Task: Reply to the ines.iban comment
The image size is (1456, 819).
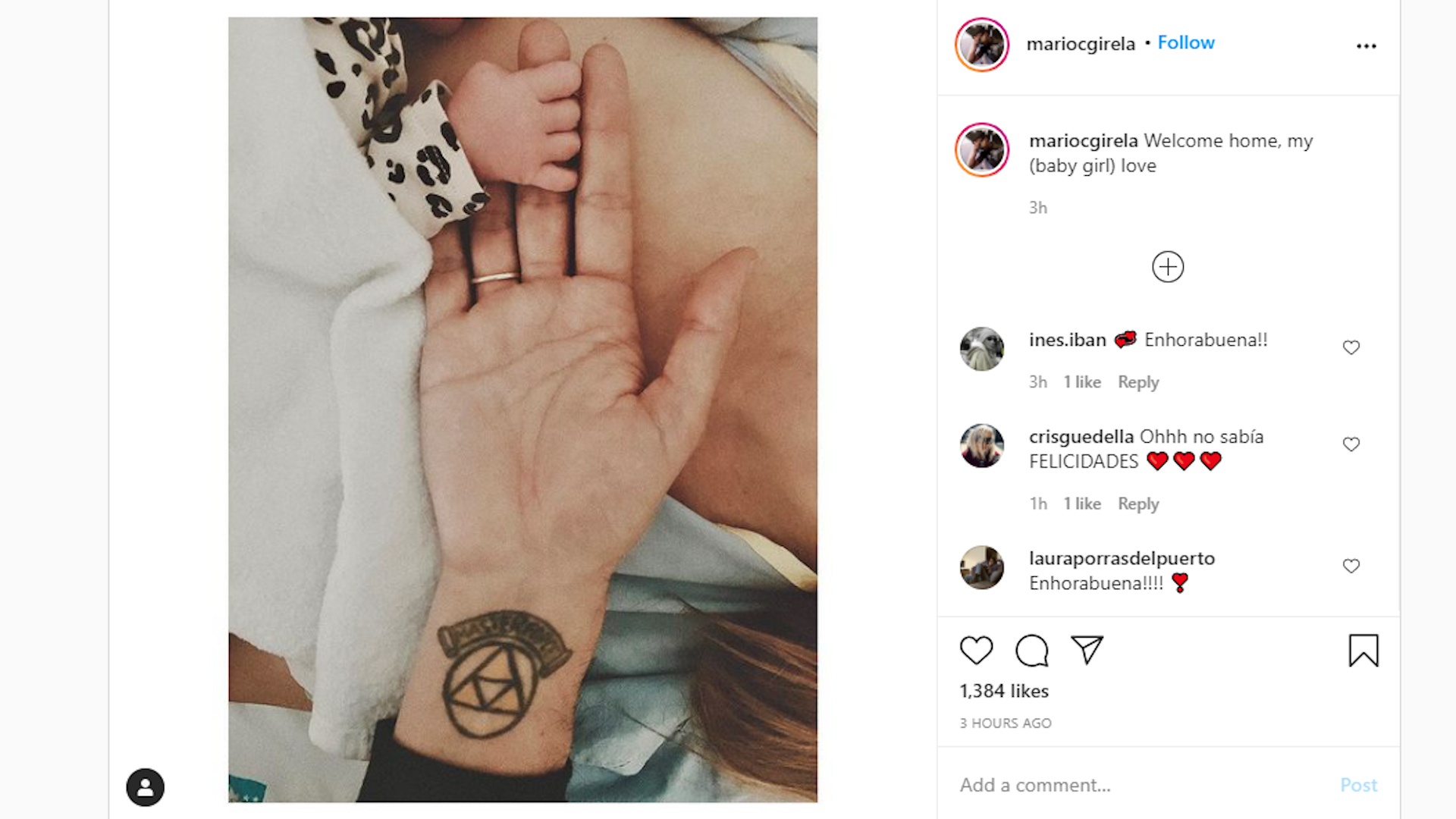Action: click(x=1138, y=382)
